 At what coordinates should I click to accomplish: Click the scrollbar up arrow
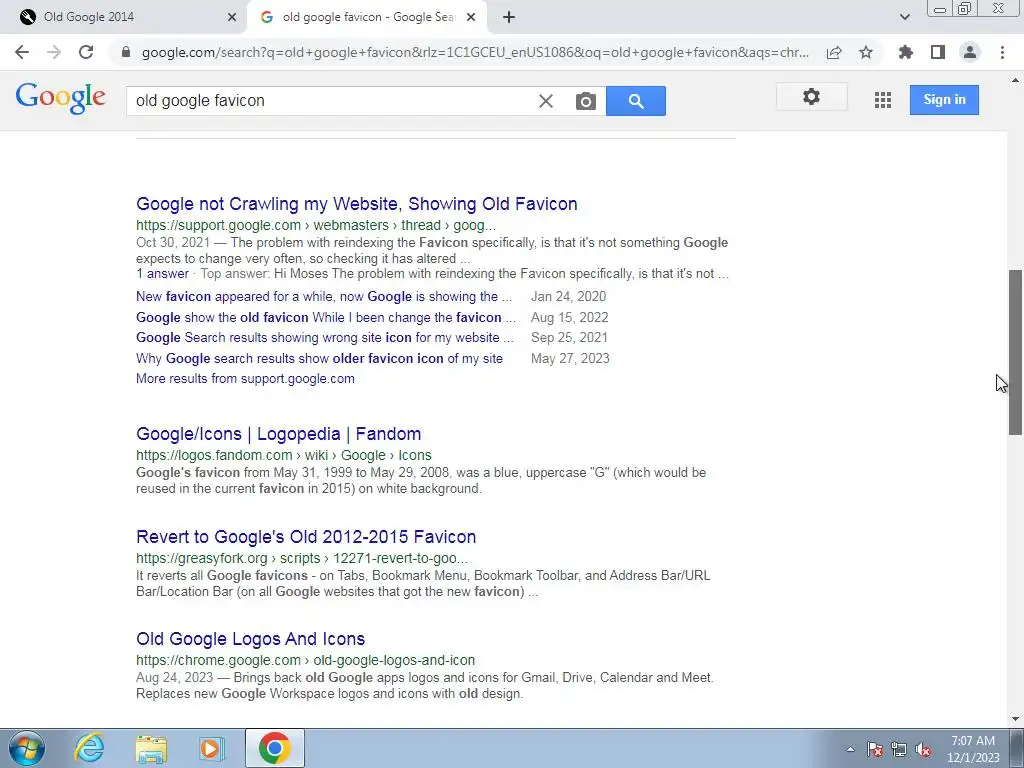(x=1016, y=80)
